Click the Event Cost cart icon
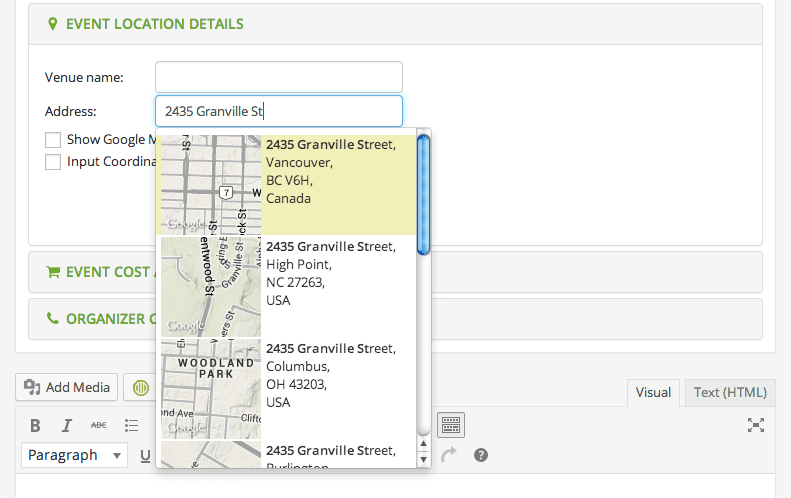This screenshot has width=791, height=498. 52,272
